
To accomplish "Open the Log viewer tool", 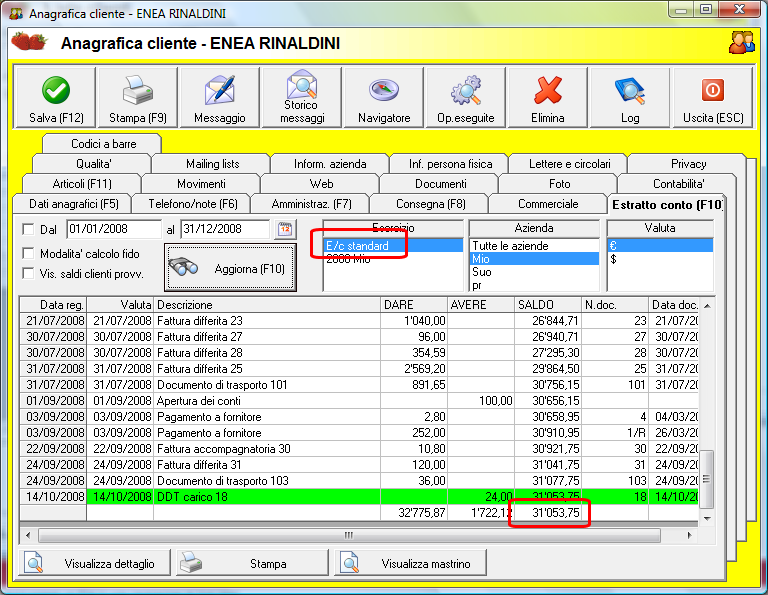I will pyautogui.click(x=630, y=98).
